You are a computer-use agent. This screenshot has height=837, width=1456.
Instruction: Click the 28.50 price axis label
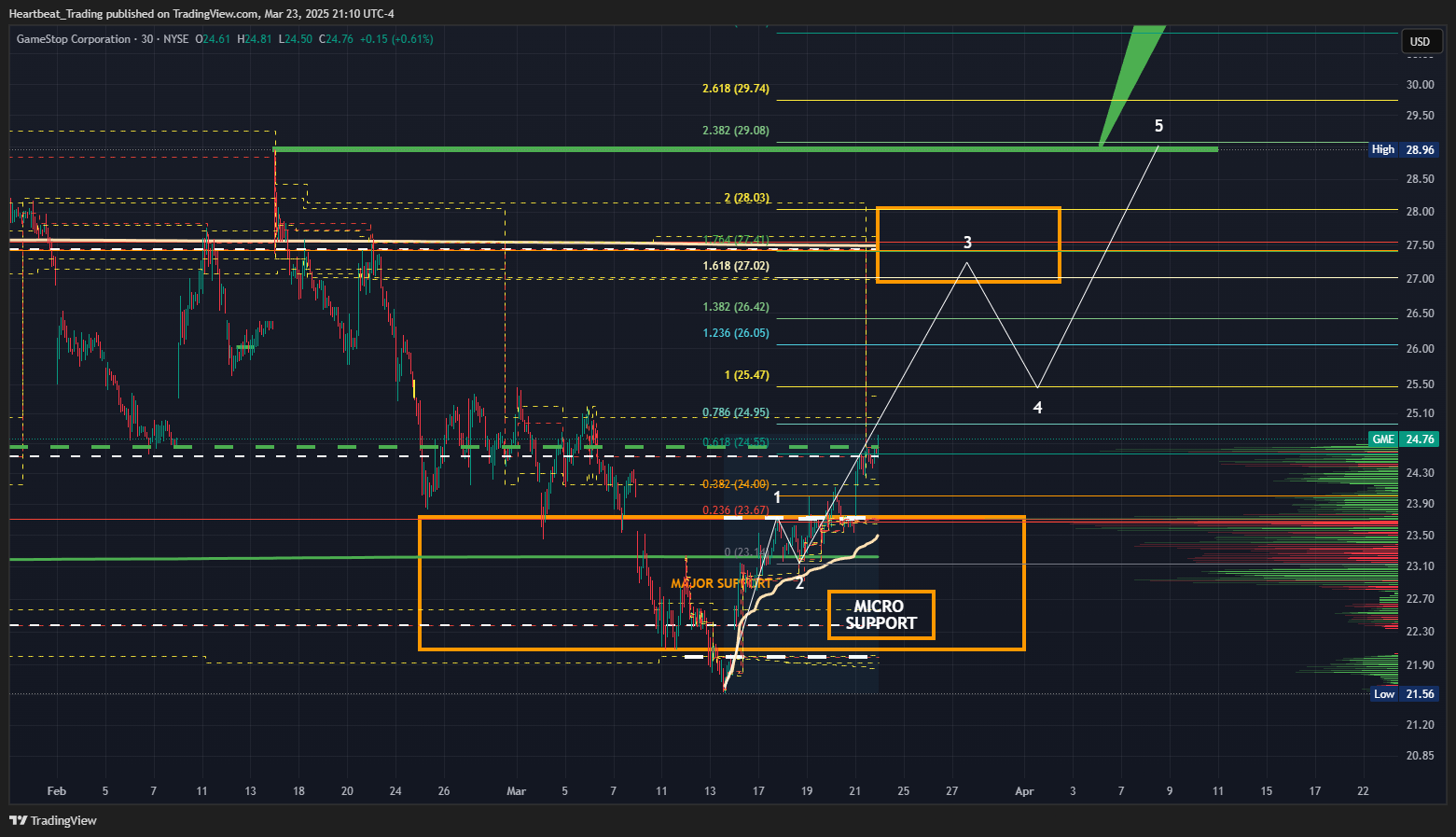point(1421,179)
